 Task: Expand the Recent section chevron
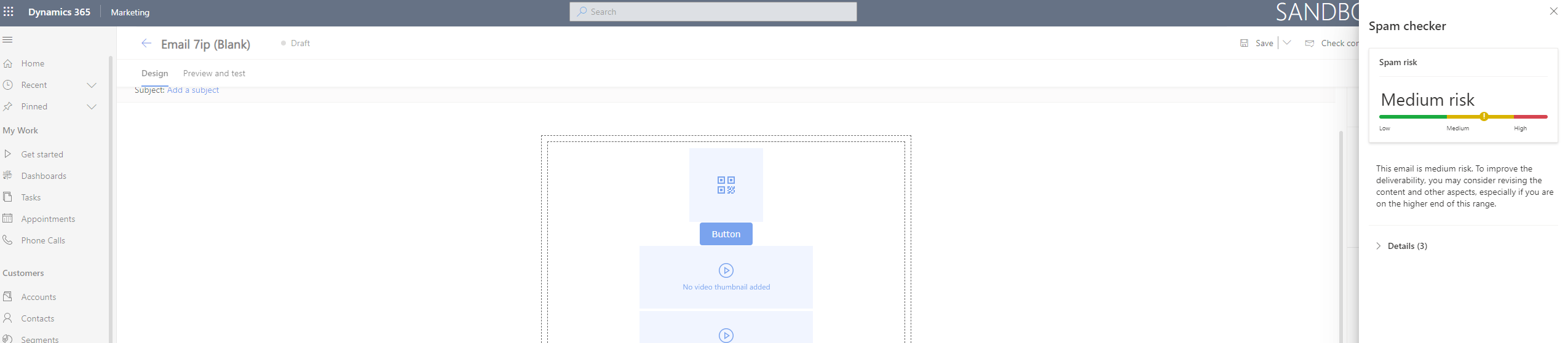(x=92, y=85)
